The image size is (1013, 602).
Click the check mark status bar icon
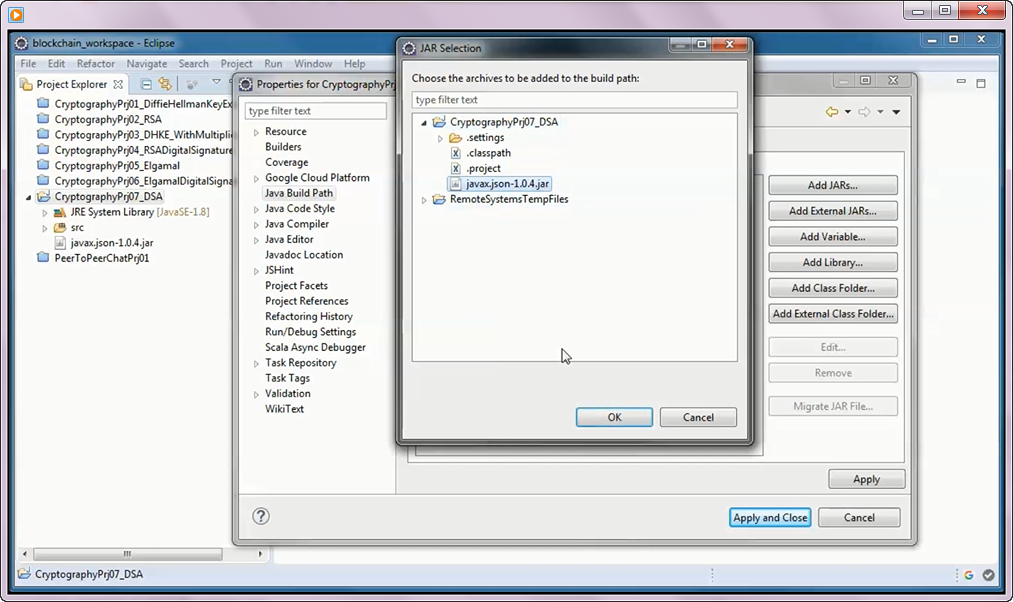tap(988, 574)
